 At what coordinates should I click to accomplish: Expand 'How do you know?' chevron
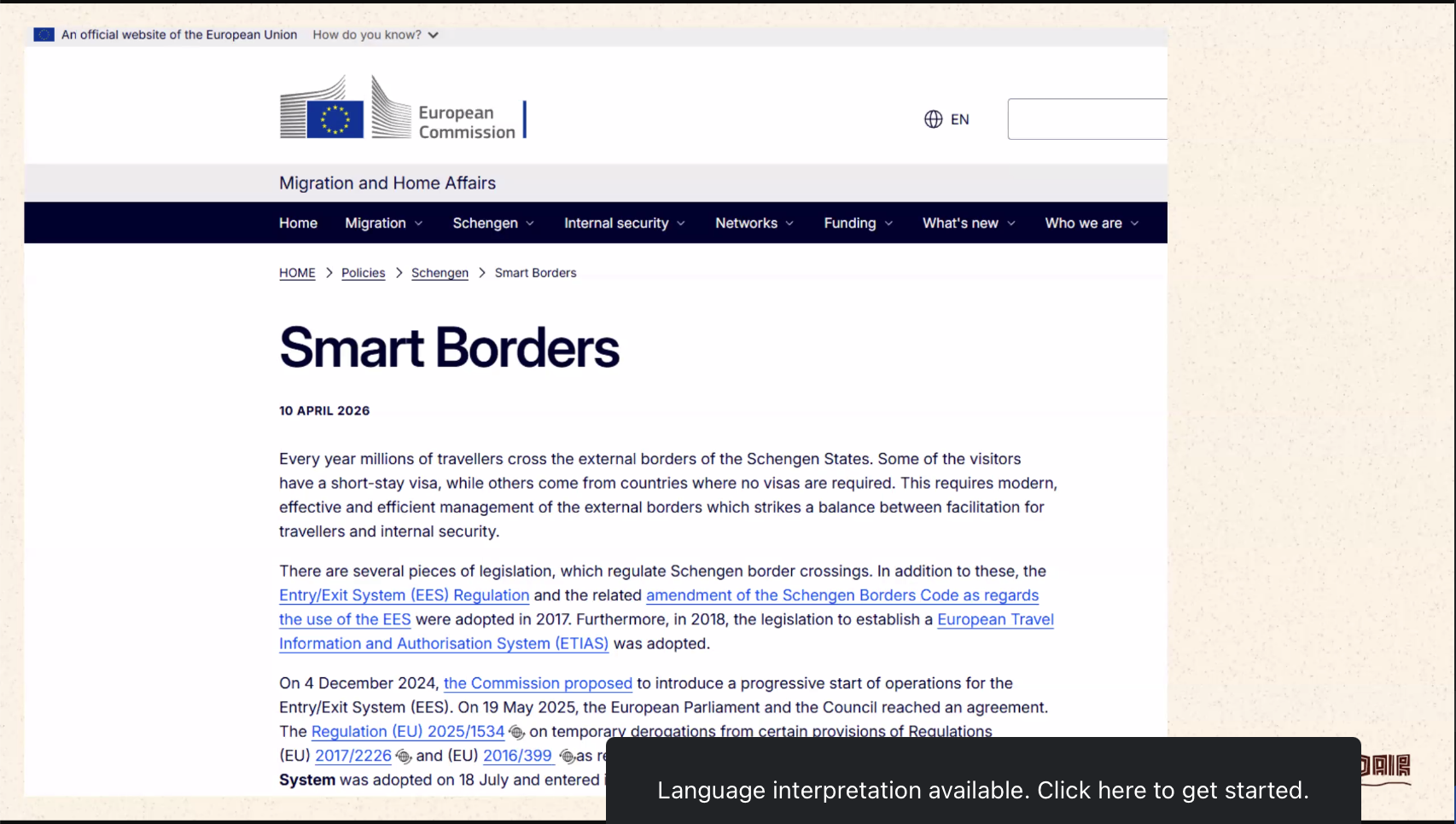(x=433, y=35)
